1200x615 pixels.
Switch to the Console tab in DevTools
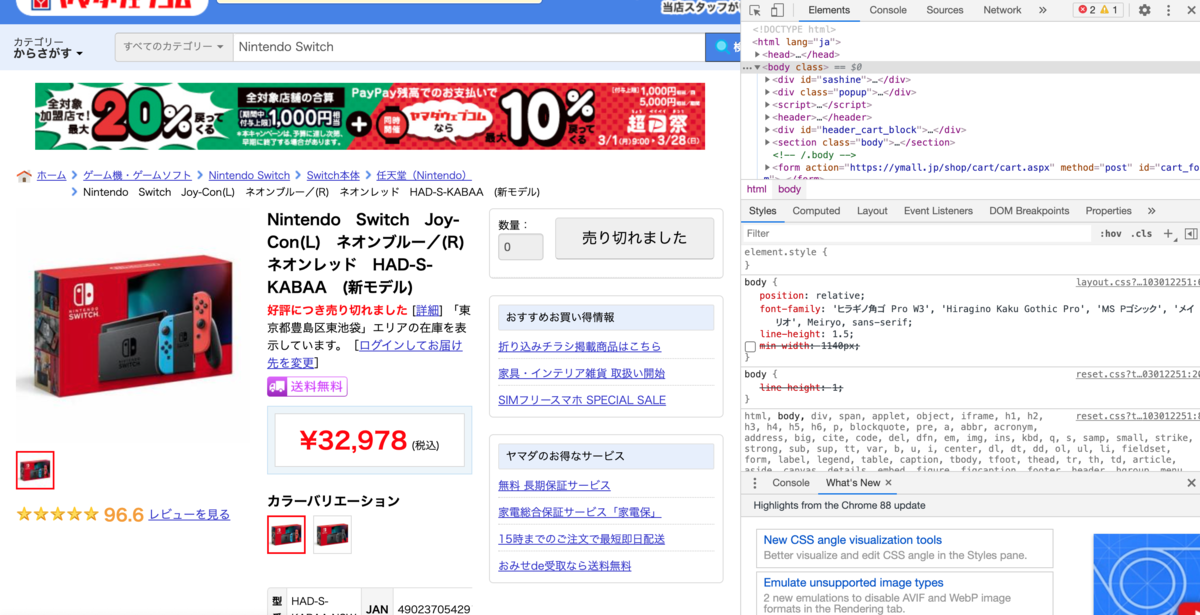tap(888, 10)
